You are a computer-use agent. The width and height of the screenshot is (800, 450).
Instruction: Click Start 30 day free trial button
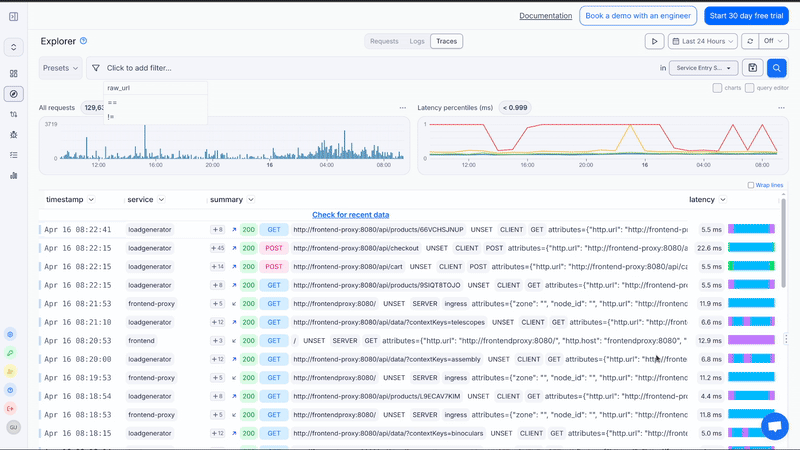click(746, 15)
